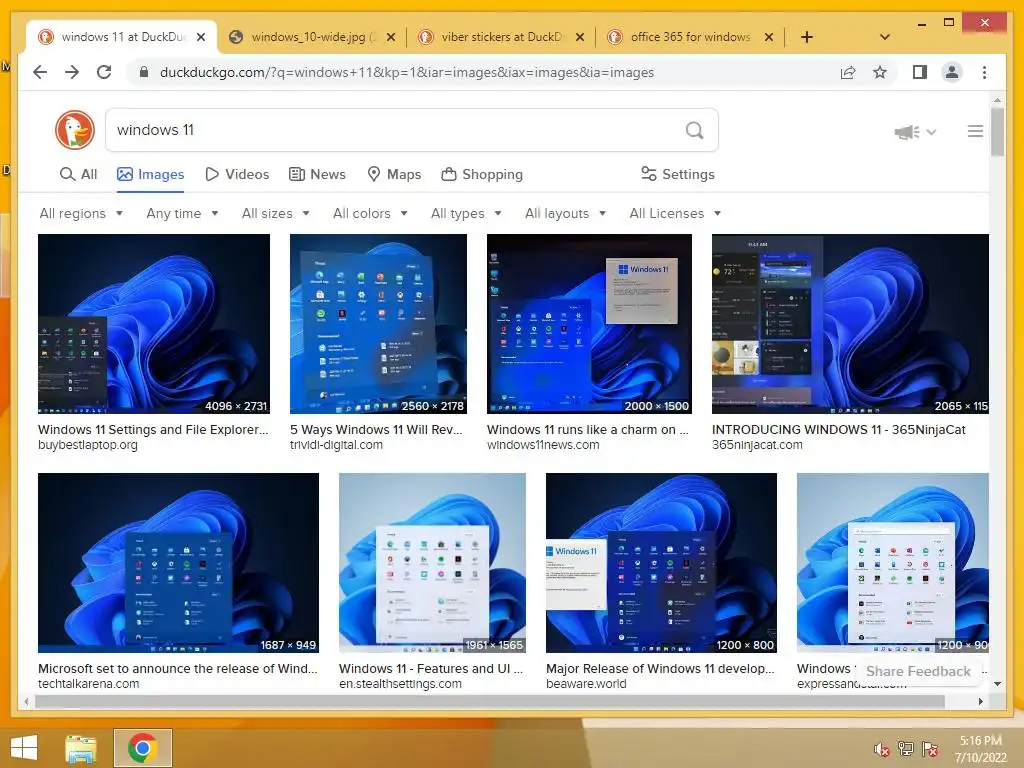Viewport: 1024px width, 768px height.
Task: Expand the All layouts filter
Action: [566, 214]
